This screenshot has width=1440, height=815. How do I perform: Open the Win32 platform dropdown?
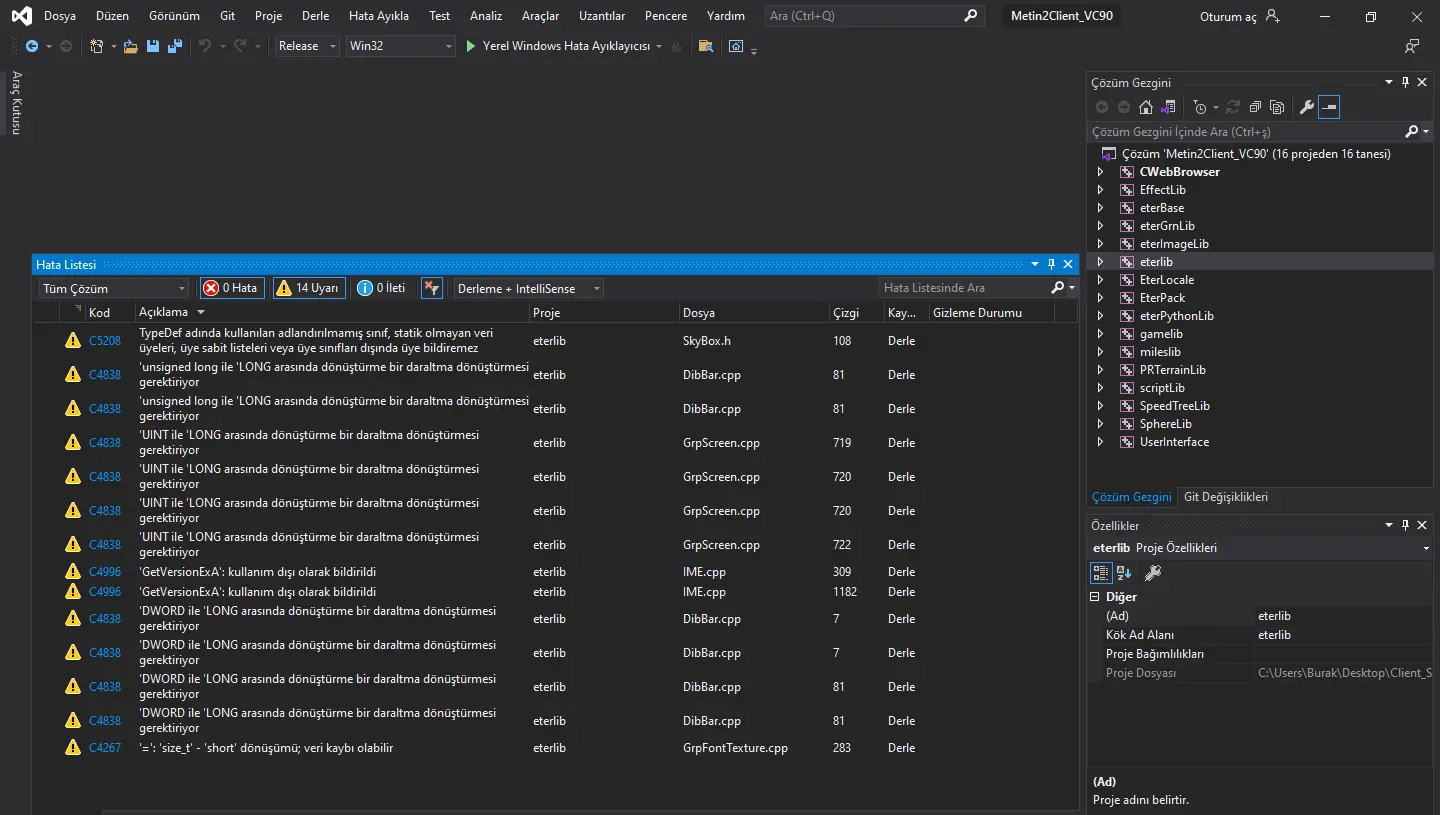400,46
